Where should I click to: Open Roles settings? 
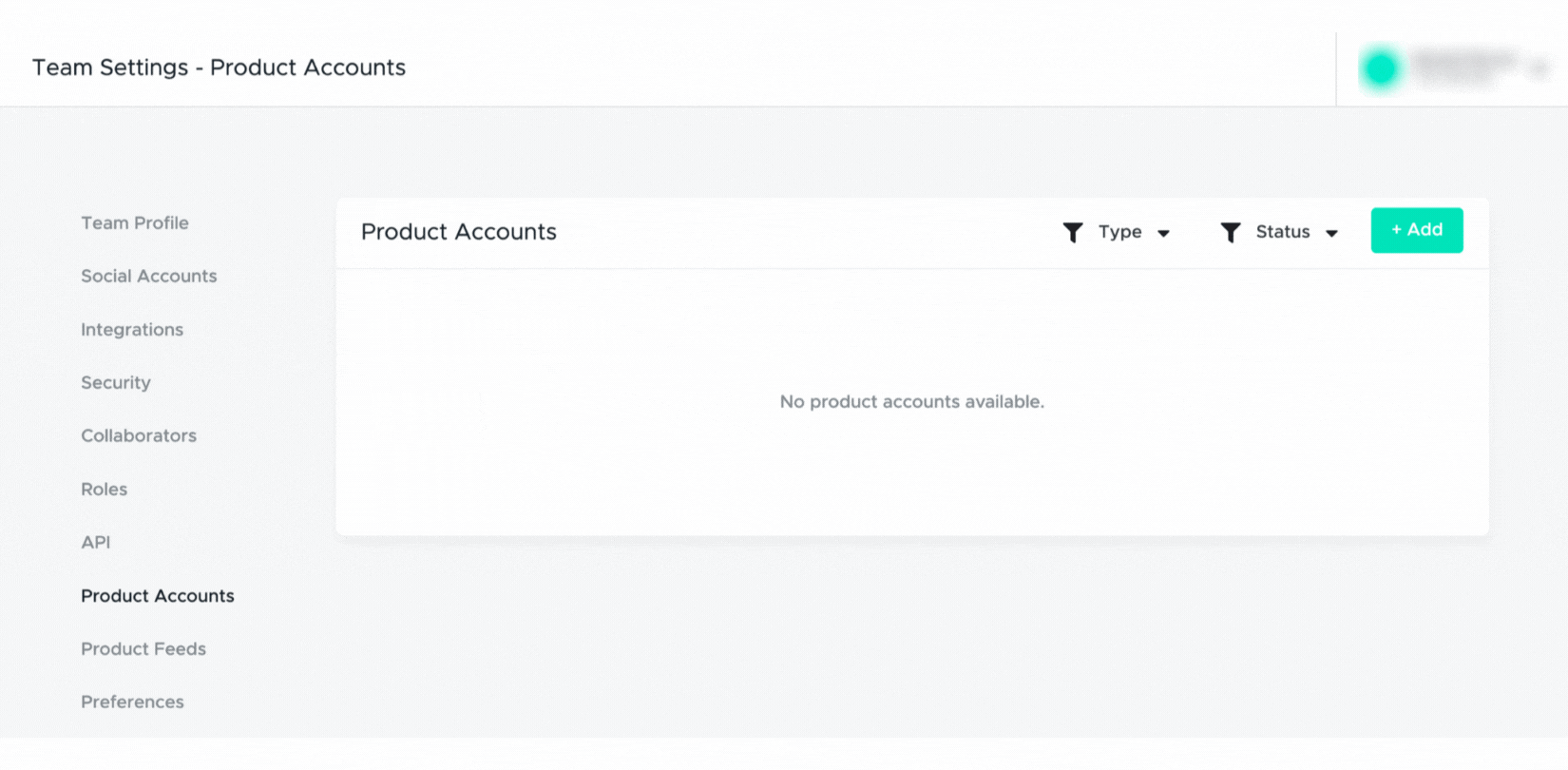coord(104,489)
